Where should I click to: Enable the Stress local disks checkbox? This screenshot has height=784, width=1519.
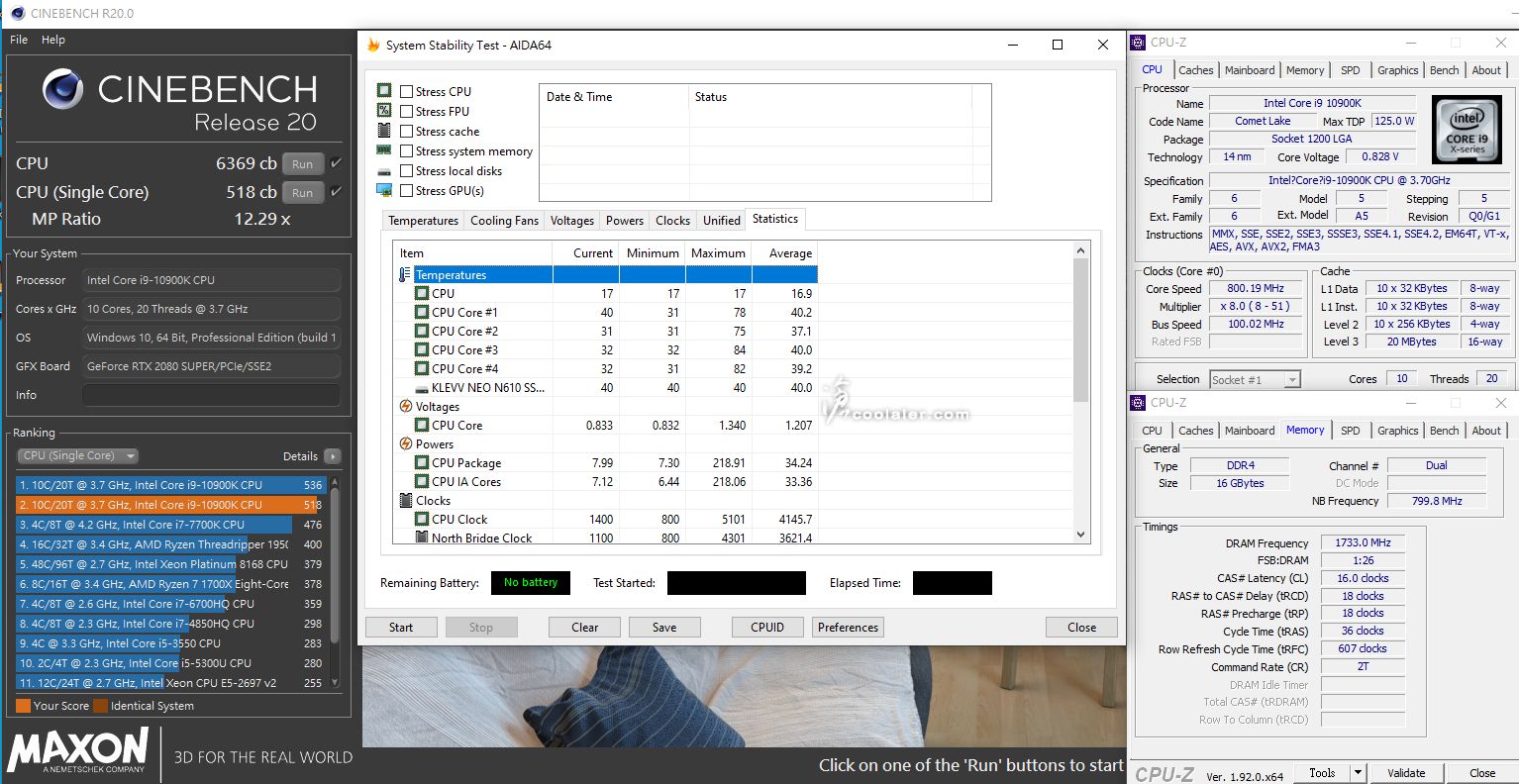coord(407,170)
